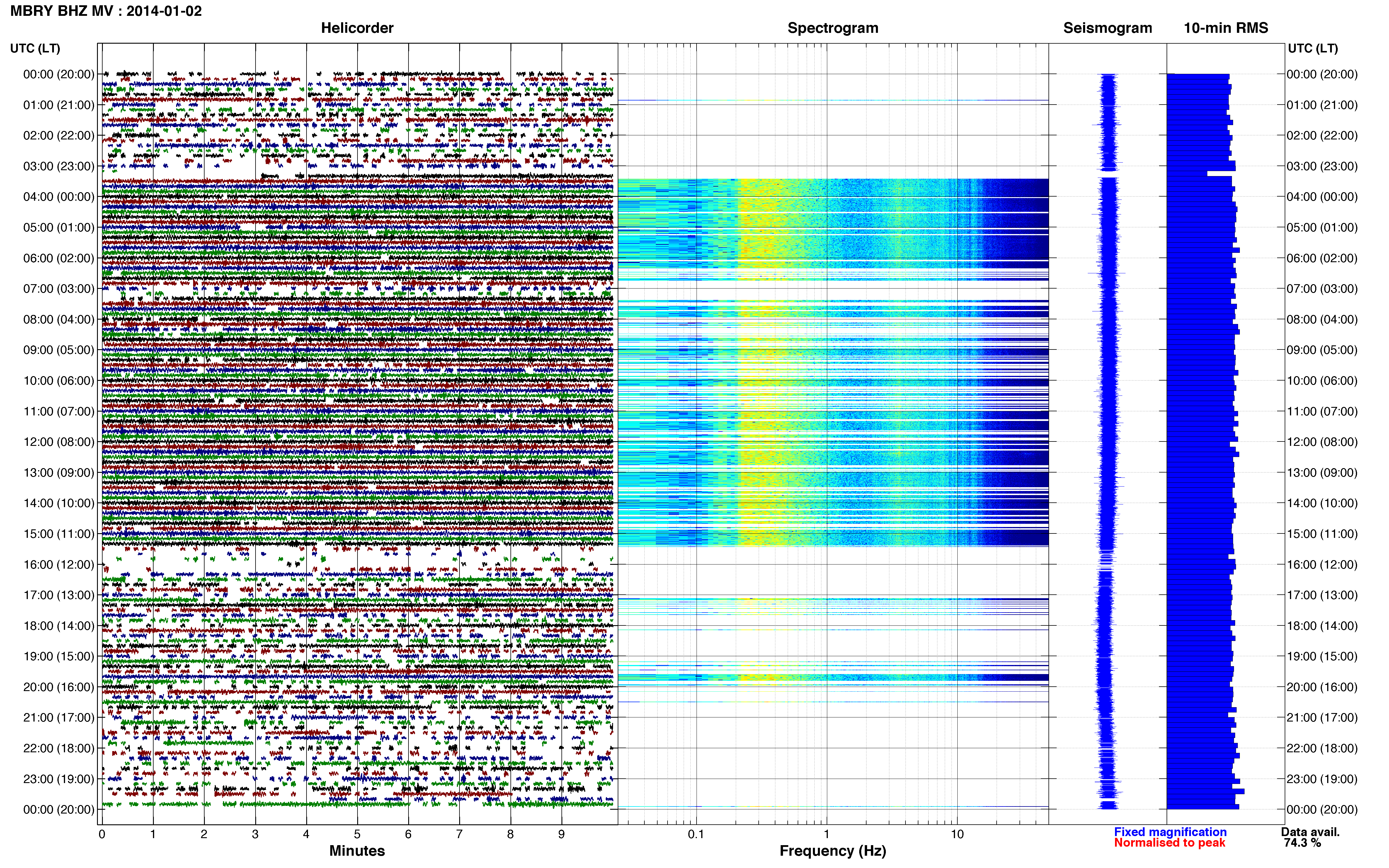Click the left '05:00 (01:00)' time label
1389x868 pixels.
[59, 227]
